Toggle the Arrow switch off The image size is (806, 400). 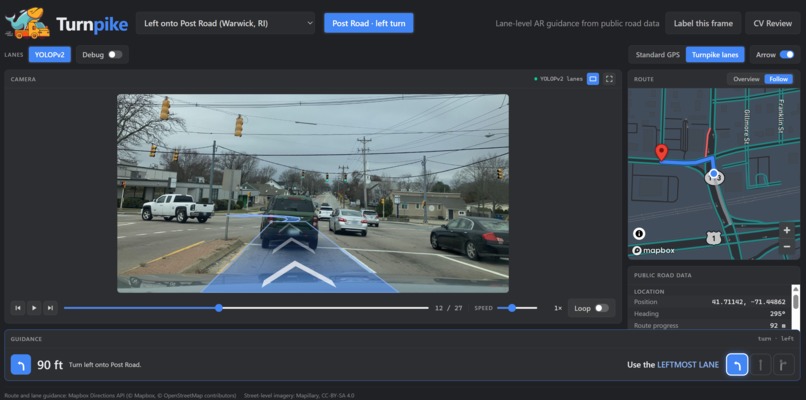[786, 54]
